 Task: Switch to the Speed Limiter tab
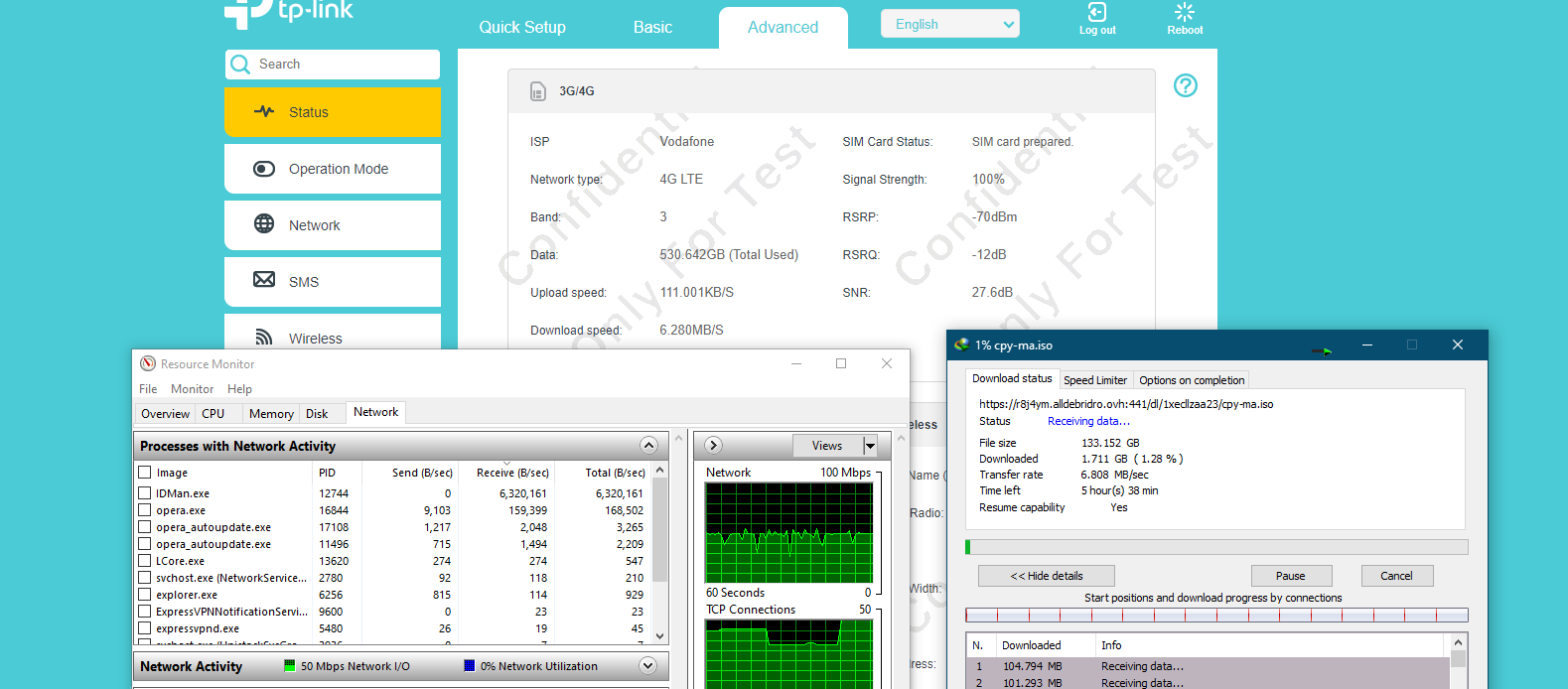1094,380
